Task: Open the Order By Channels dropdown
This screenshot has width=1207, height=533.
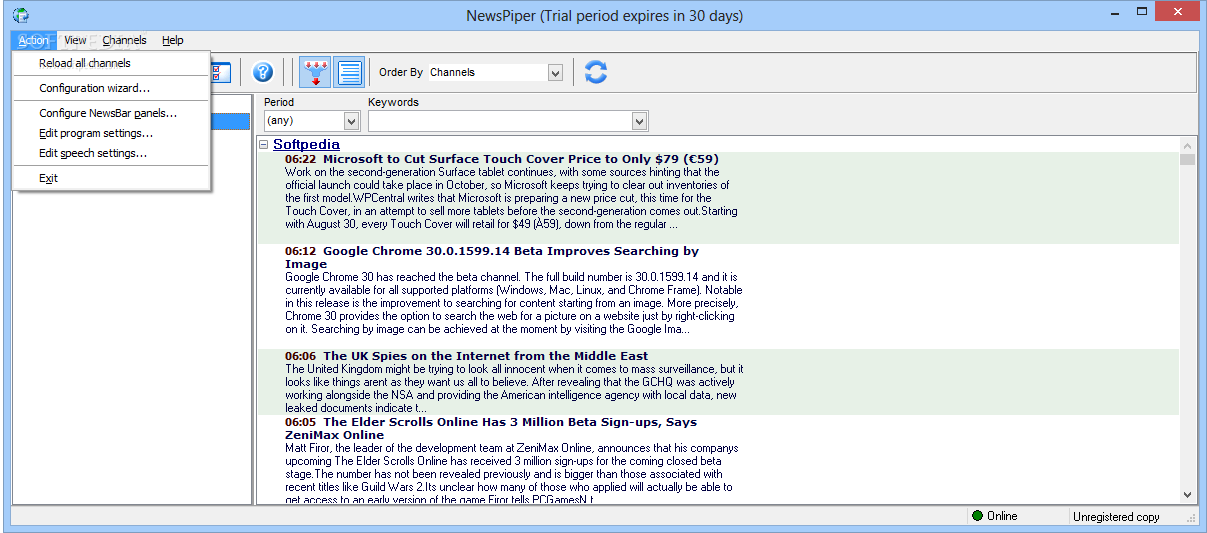Action: coord(555,72)
